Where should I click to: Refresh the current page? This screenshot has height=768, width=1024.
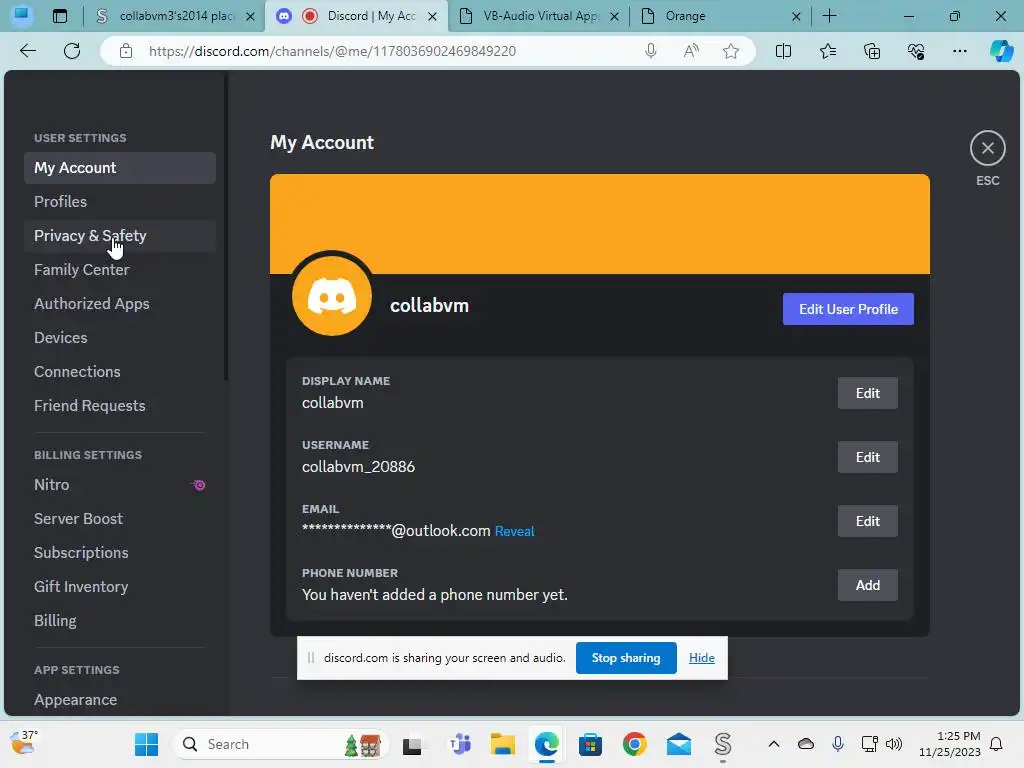pyautogui.click(x=72, y=51)
